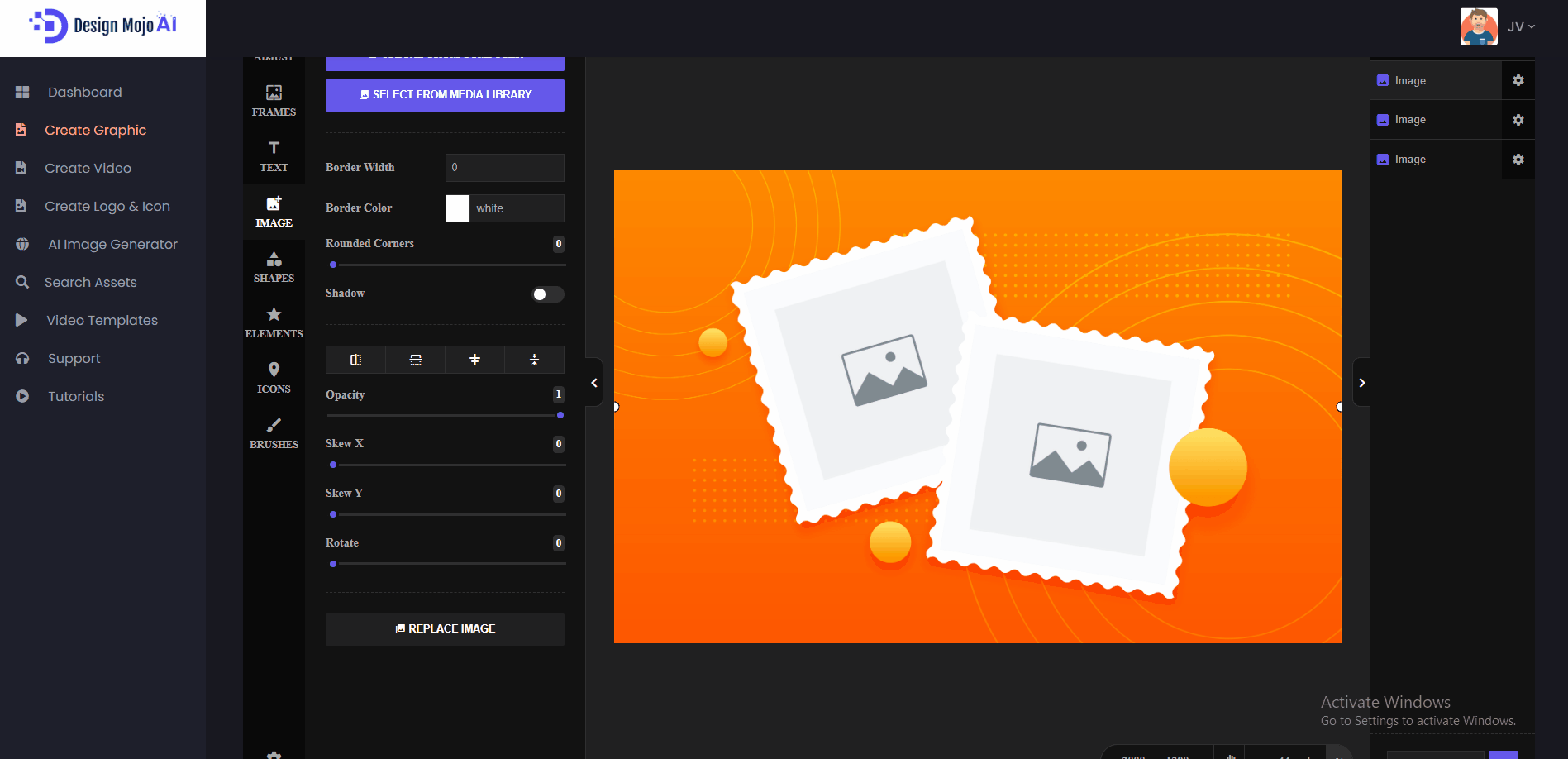
Task: Click Select From Media Library button
Action: tap(445, 95)
